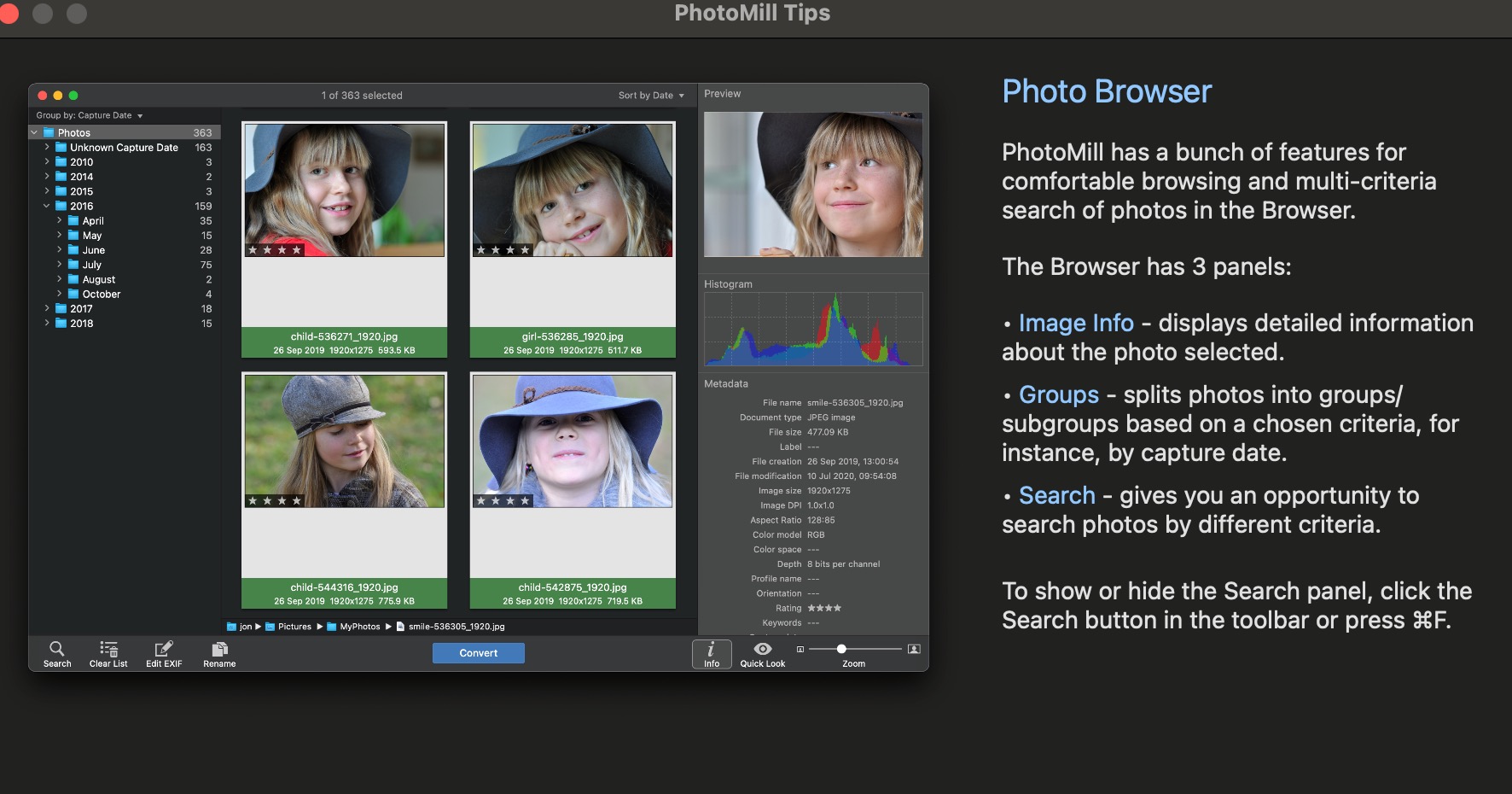The image size is (1512, 794).
Task: Select the August subfolder
Action: coord(125,279)
